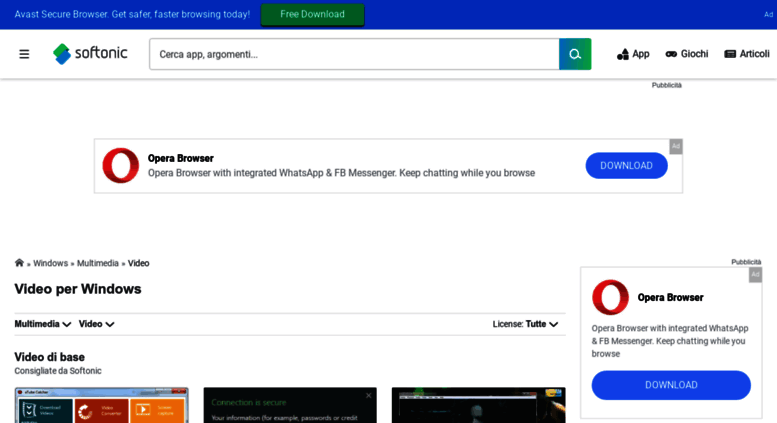
Task: Open the License: Tutte filter dropdown
Action: 525,324
